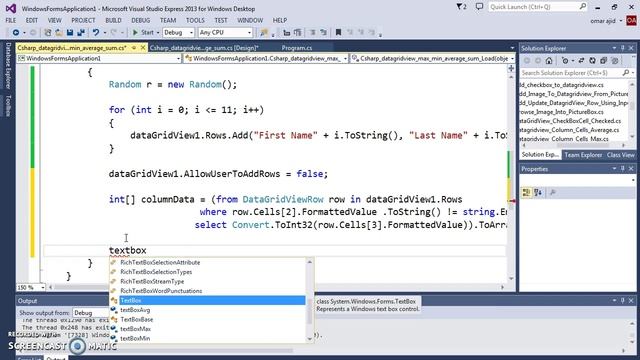The height and width of the screenshot is (360, 640).
Task: Open Solution Explorer window options arrow
Action: pyautogui.click(x=614, y=48)
